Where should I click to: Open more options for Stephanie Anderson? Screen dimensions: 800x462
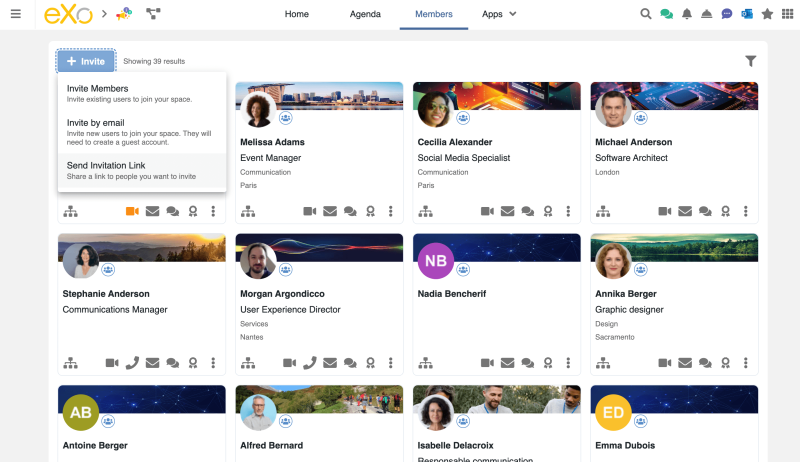[213, 363]
